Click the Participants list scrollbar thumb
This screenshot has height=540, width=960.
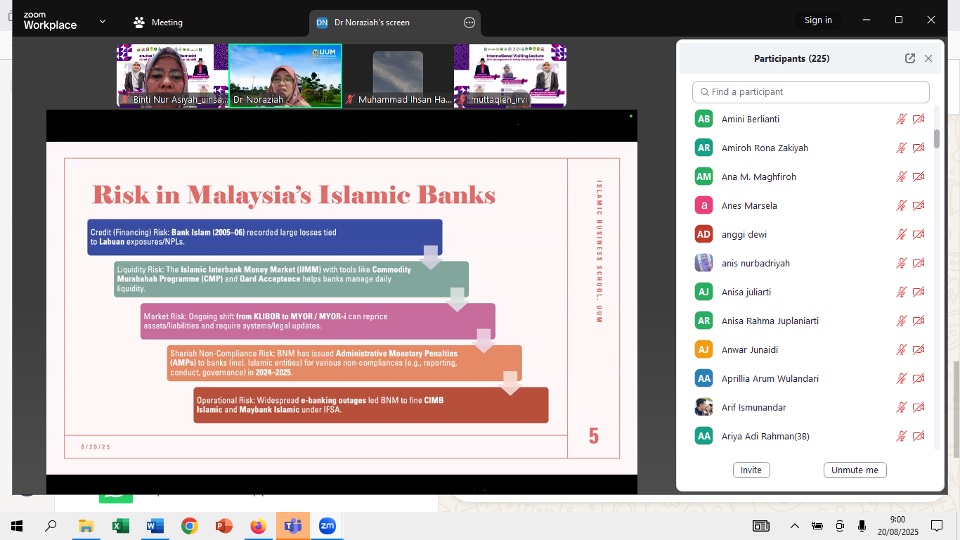pyautogui.click(x=936, y=138)
